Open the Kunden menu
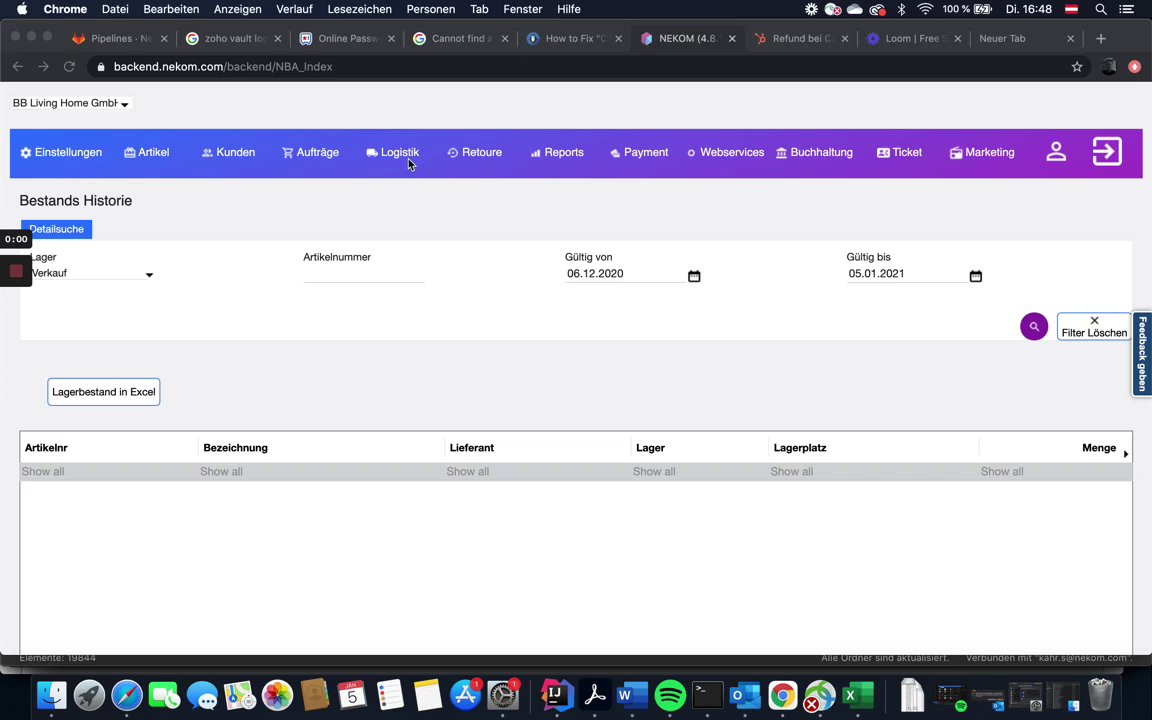The height and width of the screenshot is (720, 1152). tap(228, 153)
